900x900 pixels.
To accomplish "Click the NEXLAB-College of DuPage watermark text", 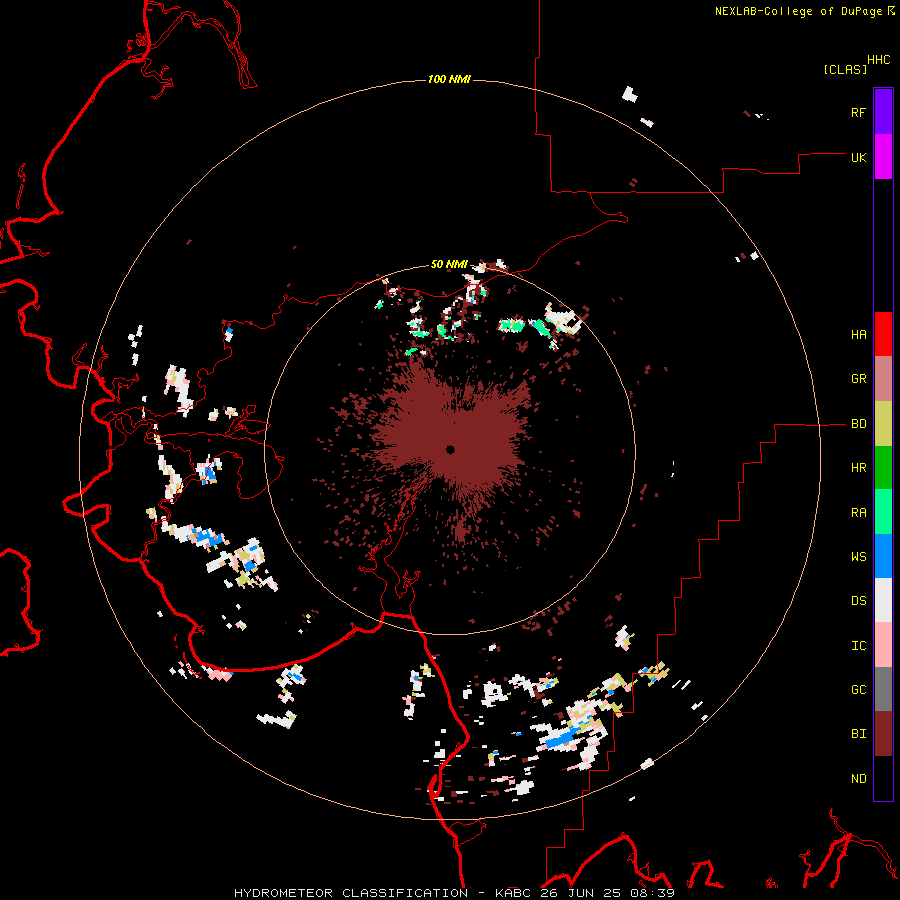I will tap(798, 11).
